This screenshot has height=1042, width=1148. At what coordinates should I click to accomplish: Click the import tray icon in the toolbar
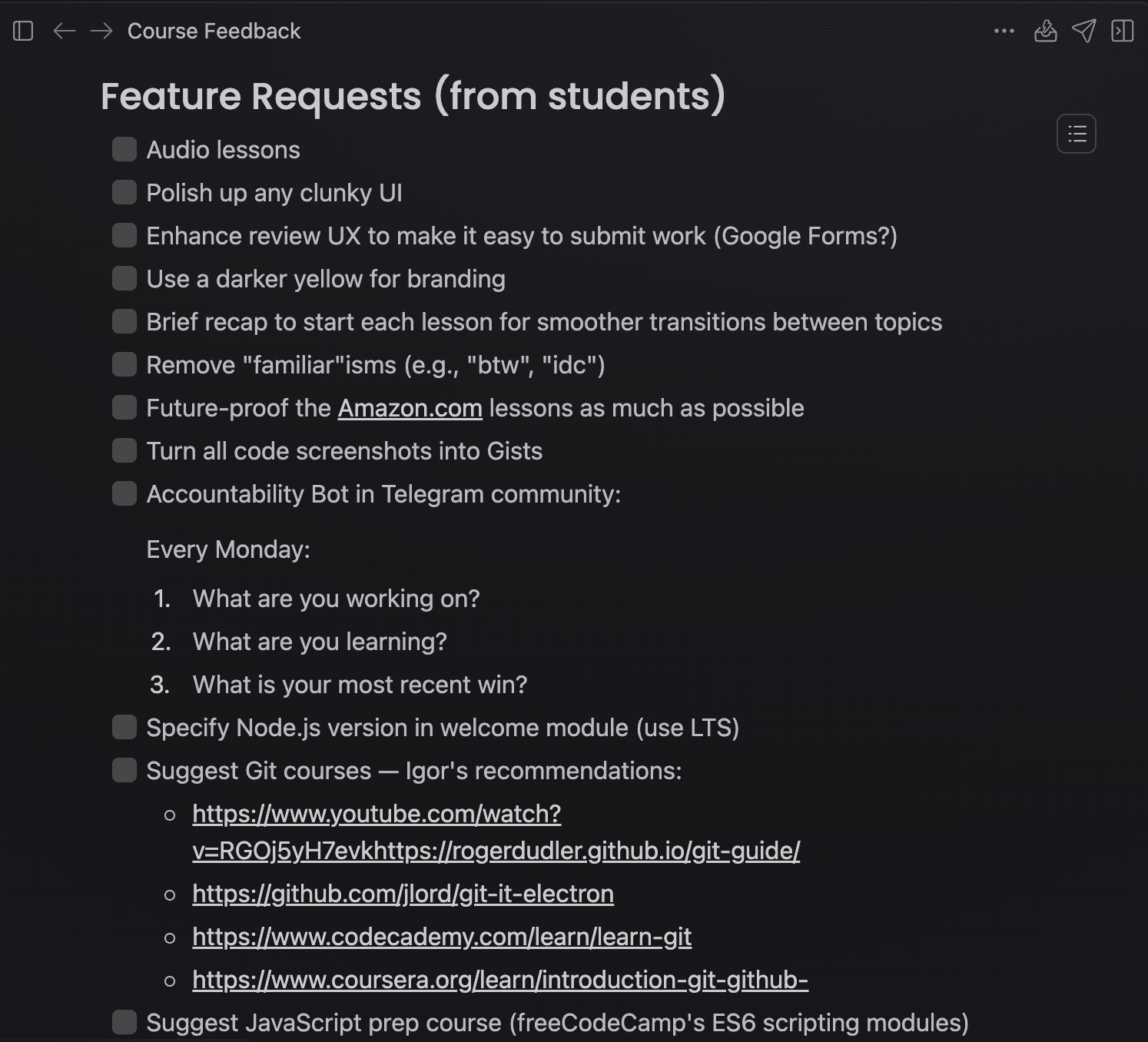1045,31
